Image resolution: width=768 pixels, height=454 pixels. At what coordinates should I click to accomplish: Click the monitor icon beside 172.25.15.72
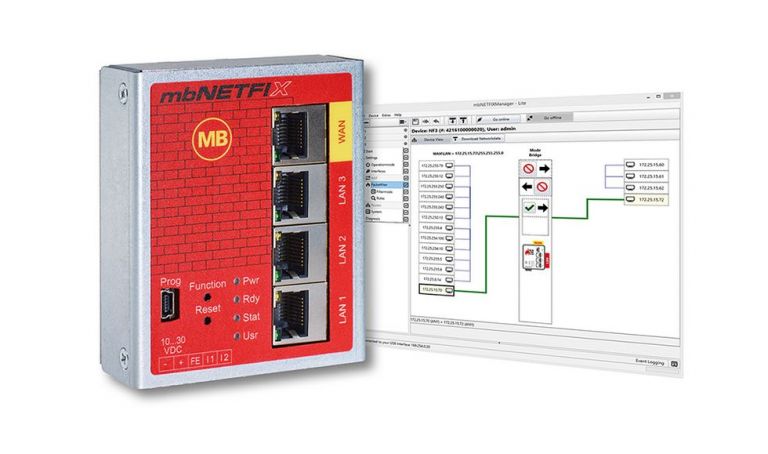click(x=631, y=199)
